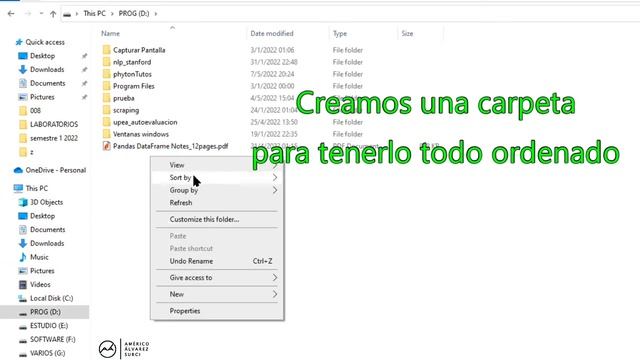Select the prueba folder icon
This screenshot has height=360, width=640.
(x=107, y=98)
